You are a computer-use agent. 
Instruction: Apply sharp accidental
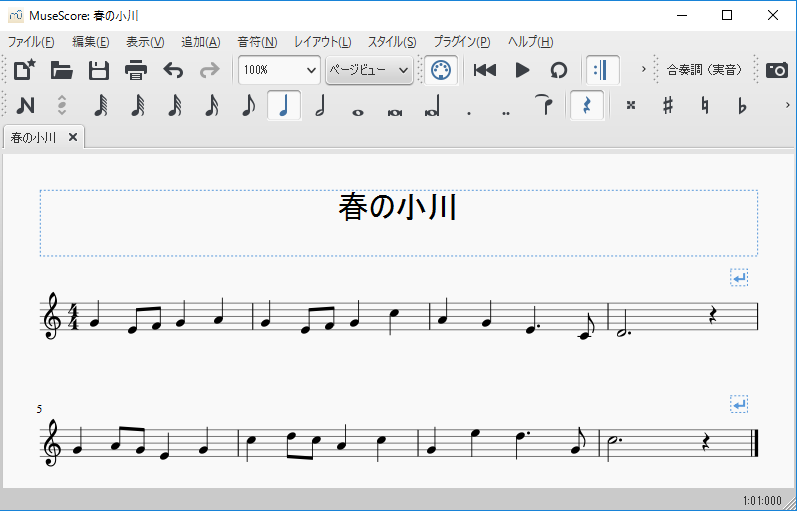668,106
